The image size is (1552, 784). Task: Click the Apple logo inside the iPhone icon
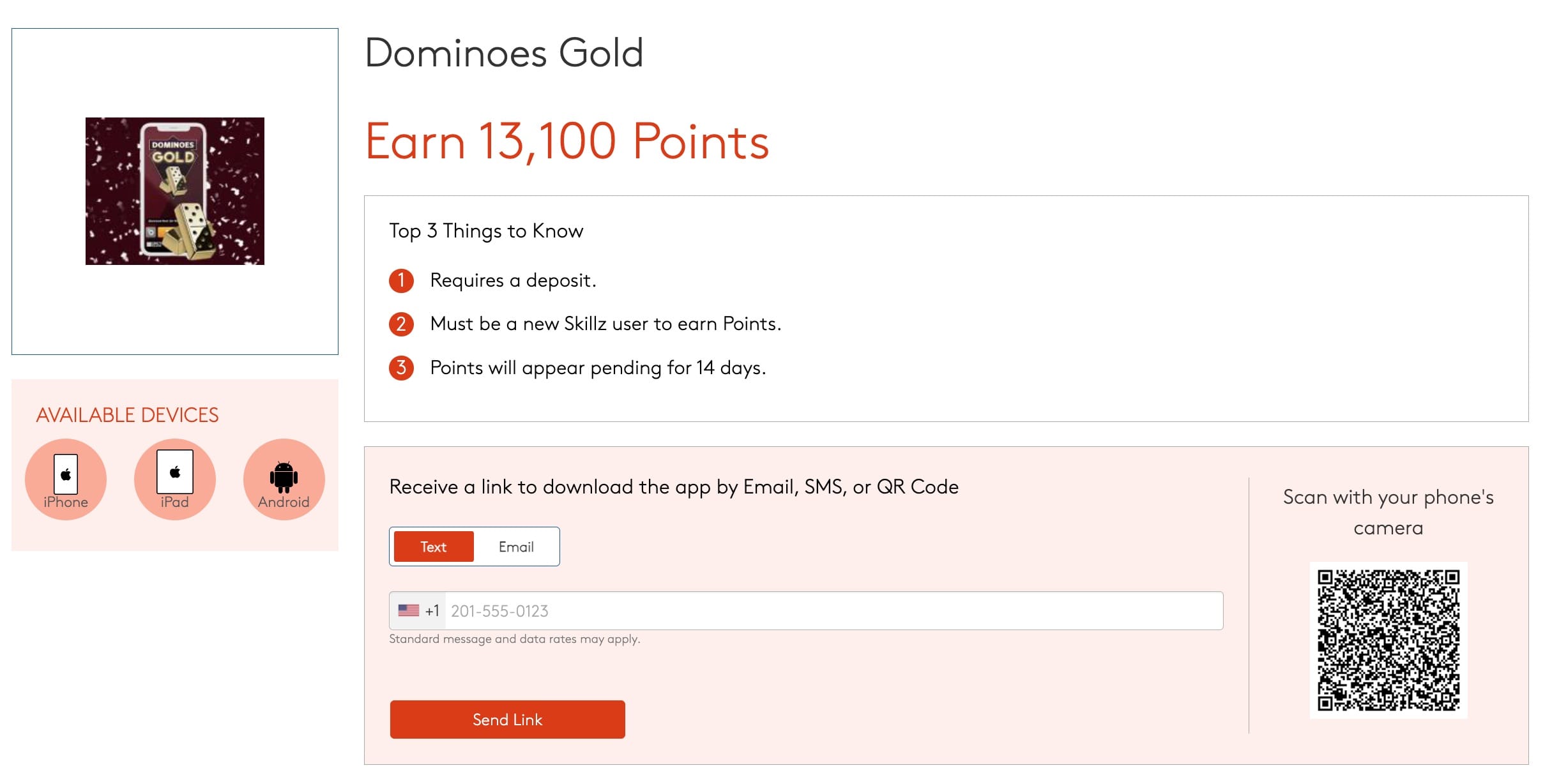[x=65, y=474]
